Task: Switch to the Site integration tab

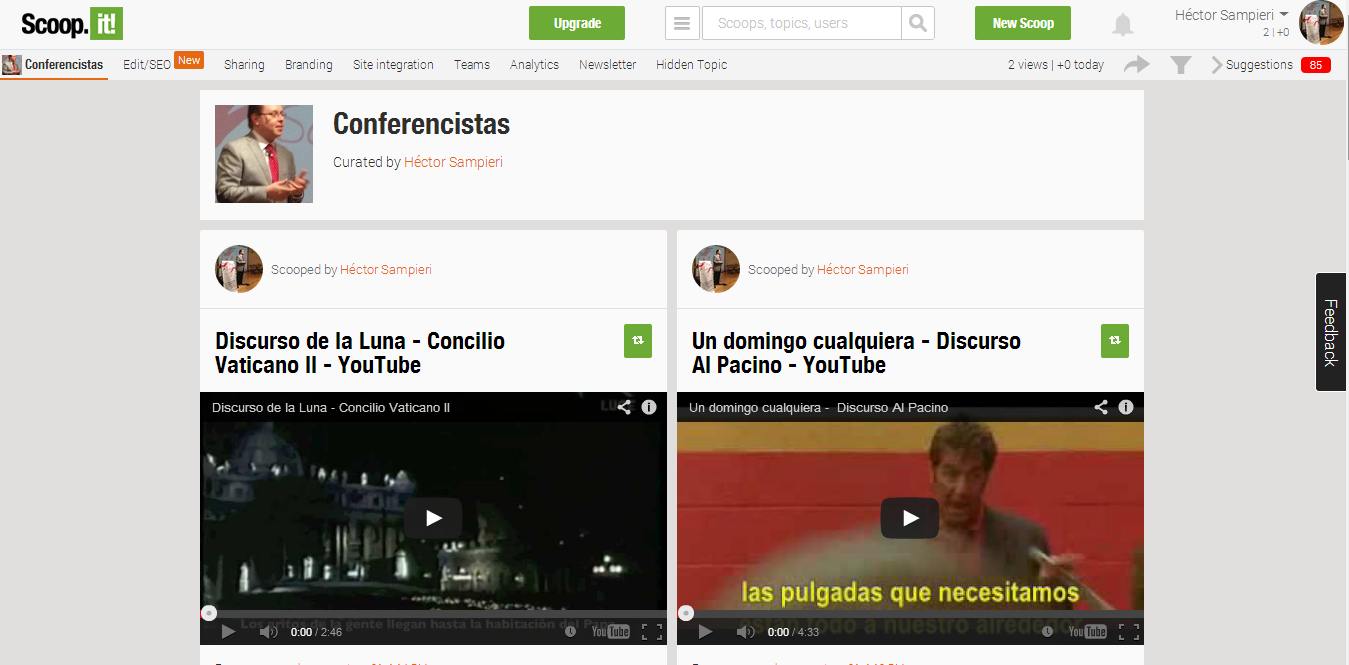Action: pyautogui.click(x=393, y=65)
